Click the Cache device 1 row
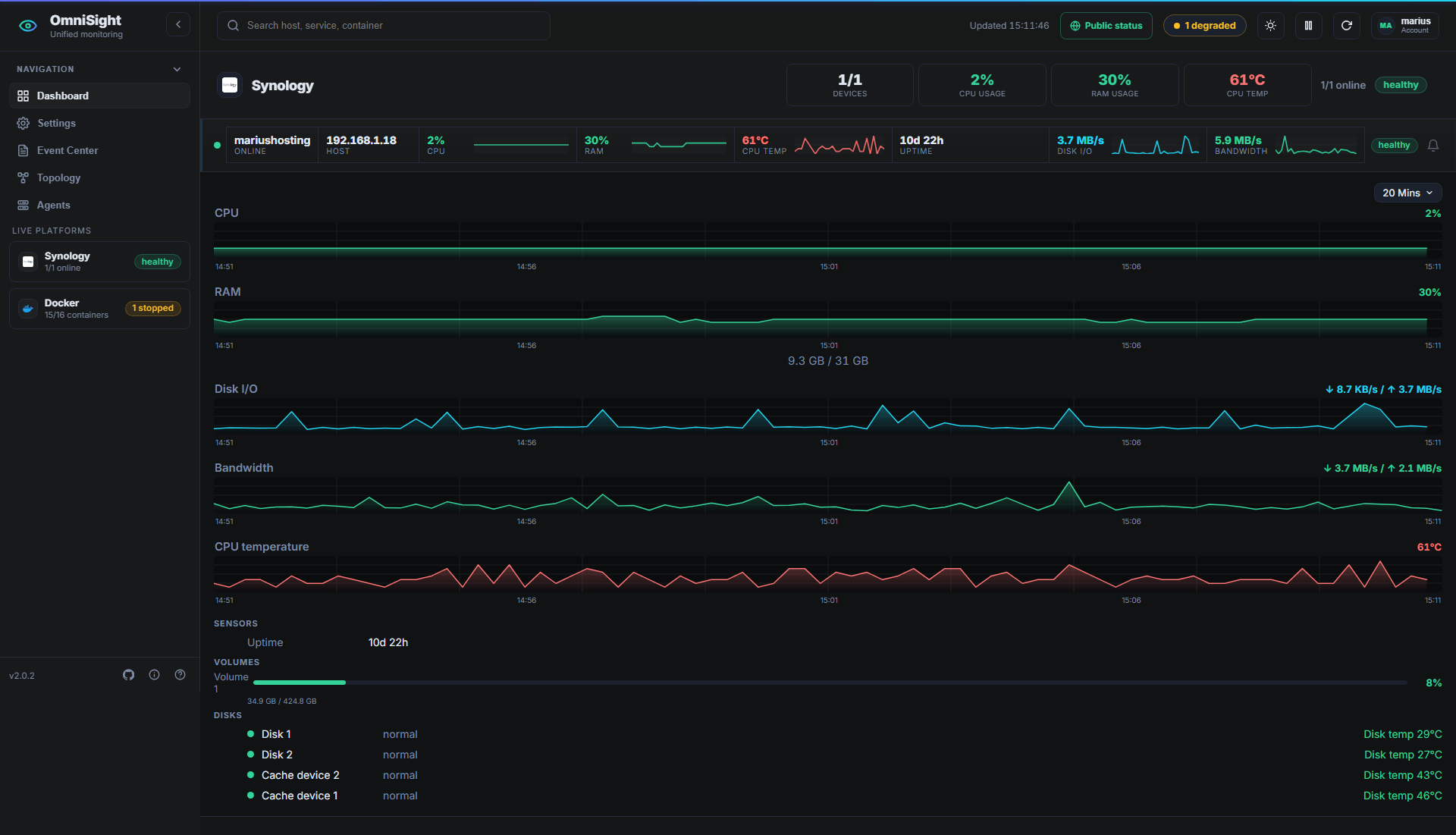Viewport: 1456px width, 835px height. point(828,796)
